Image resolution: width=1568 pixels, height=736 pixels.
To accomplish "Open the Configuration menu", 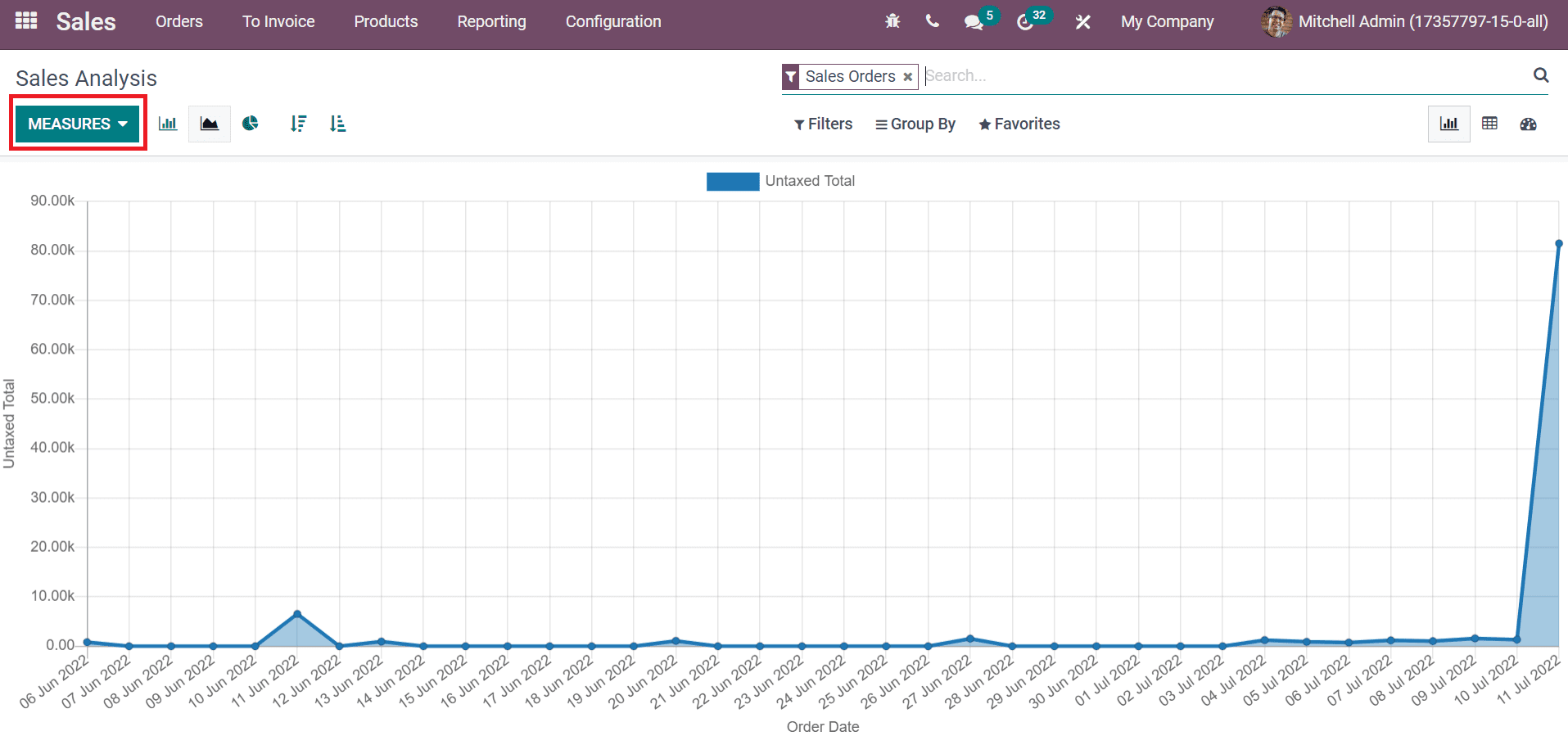I will tap(613, 22).
